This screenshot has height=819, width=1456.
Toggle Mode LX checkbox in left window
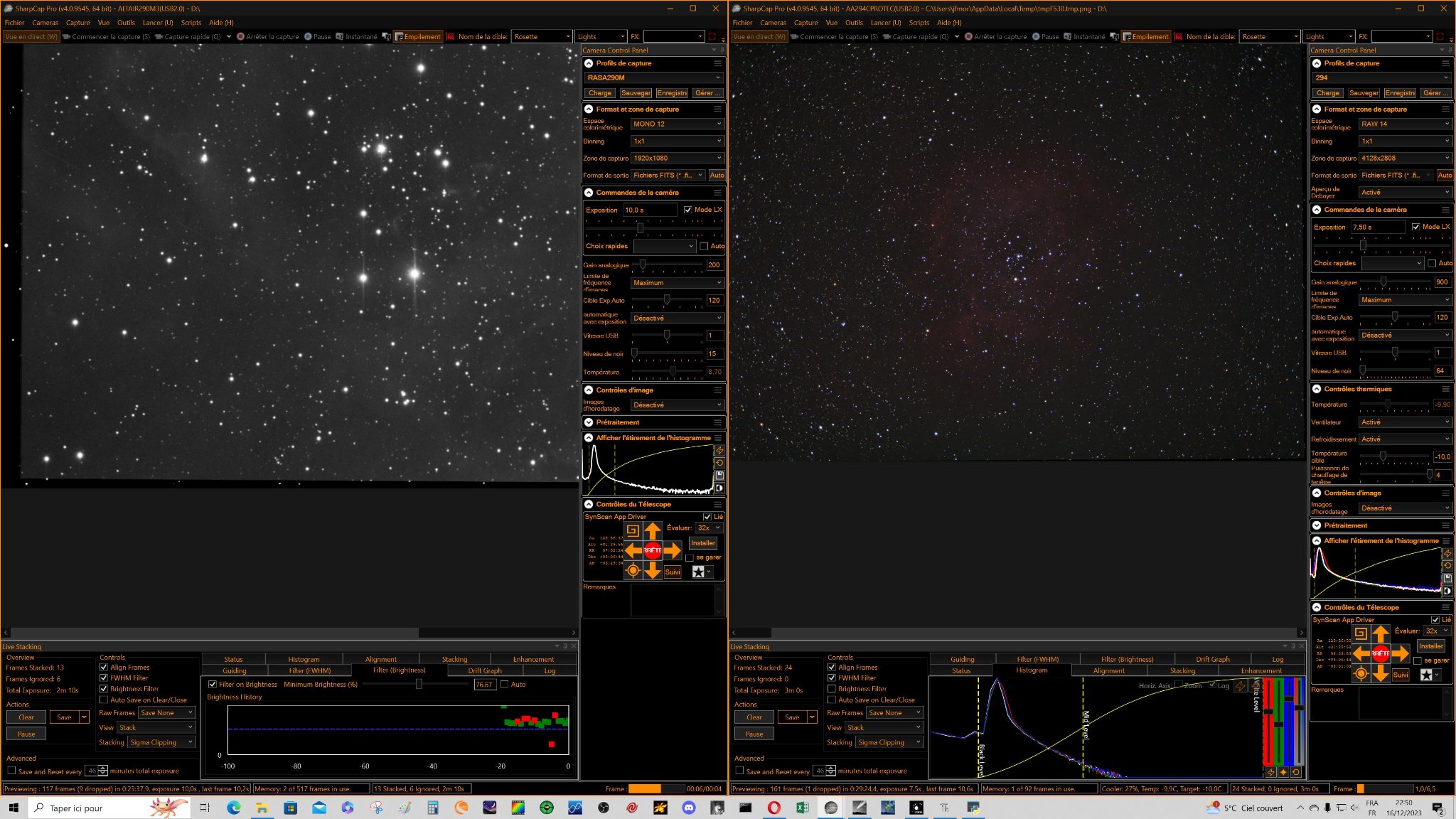[x=687, y=210]
